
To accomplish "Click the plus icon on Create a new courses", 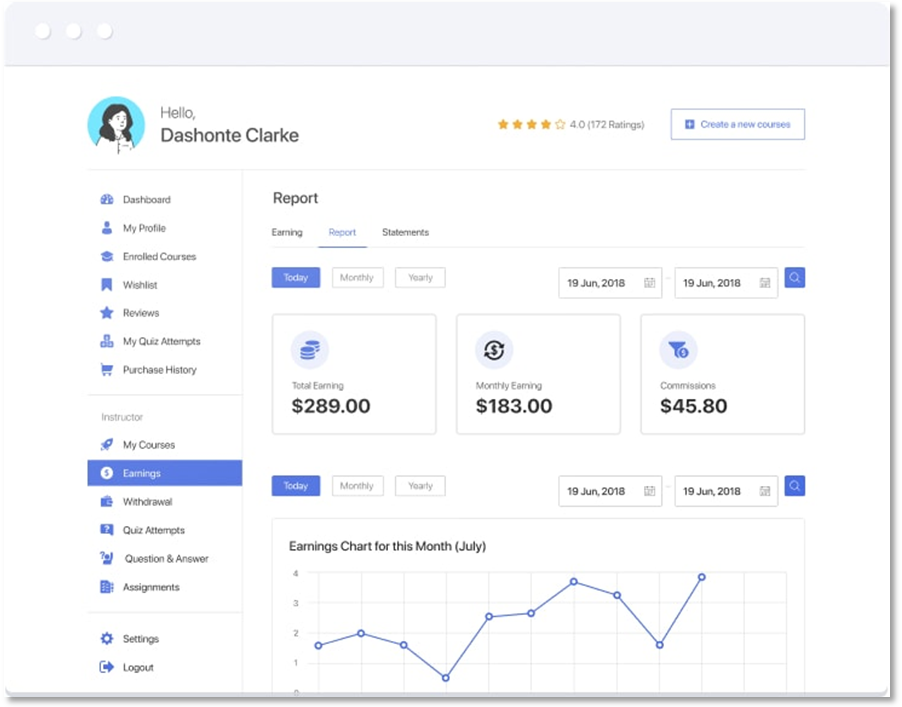I will pos(689,124).
